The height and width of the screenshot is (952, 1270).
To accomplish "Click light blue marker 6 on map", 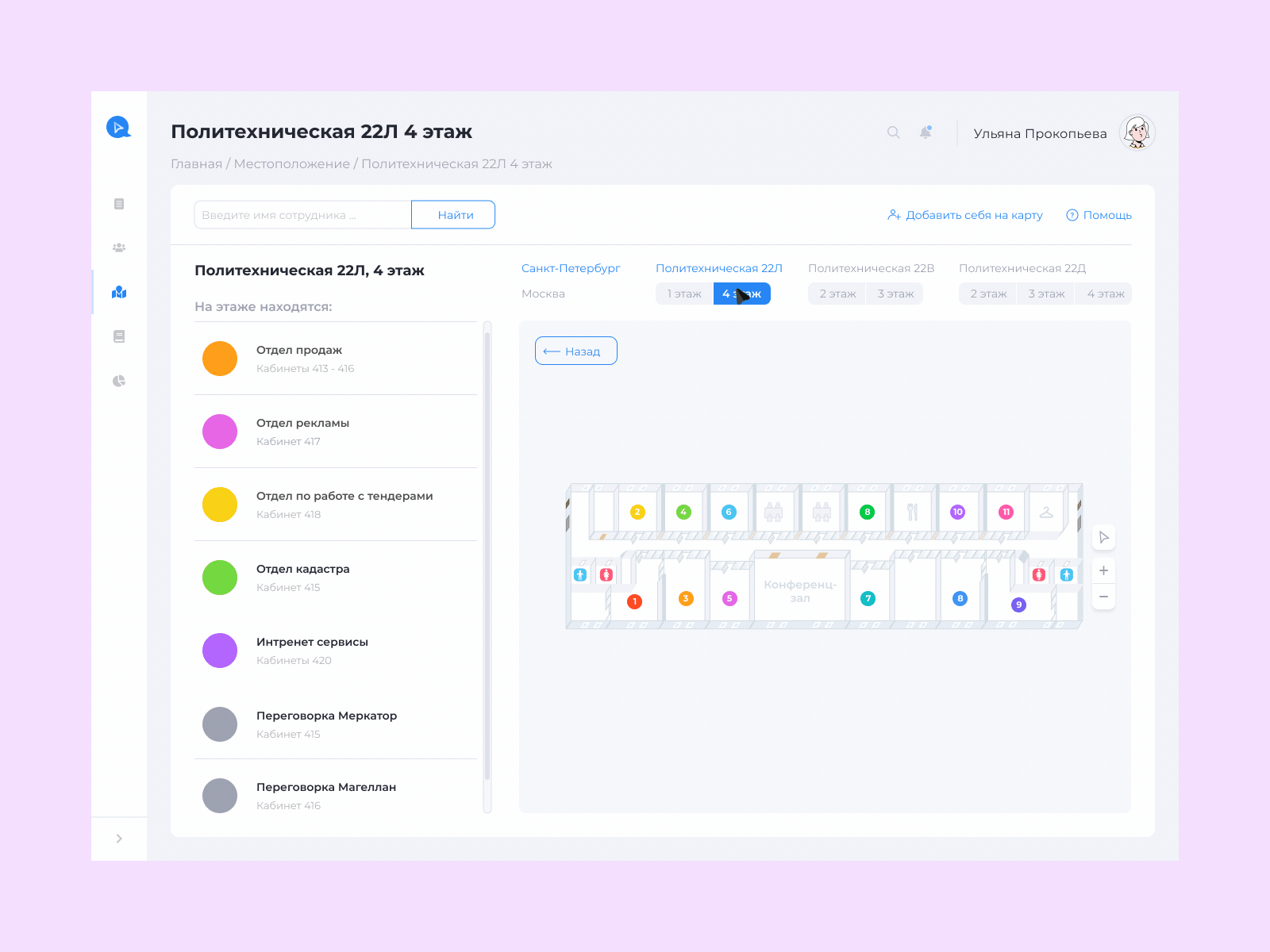I will (729, 512).
